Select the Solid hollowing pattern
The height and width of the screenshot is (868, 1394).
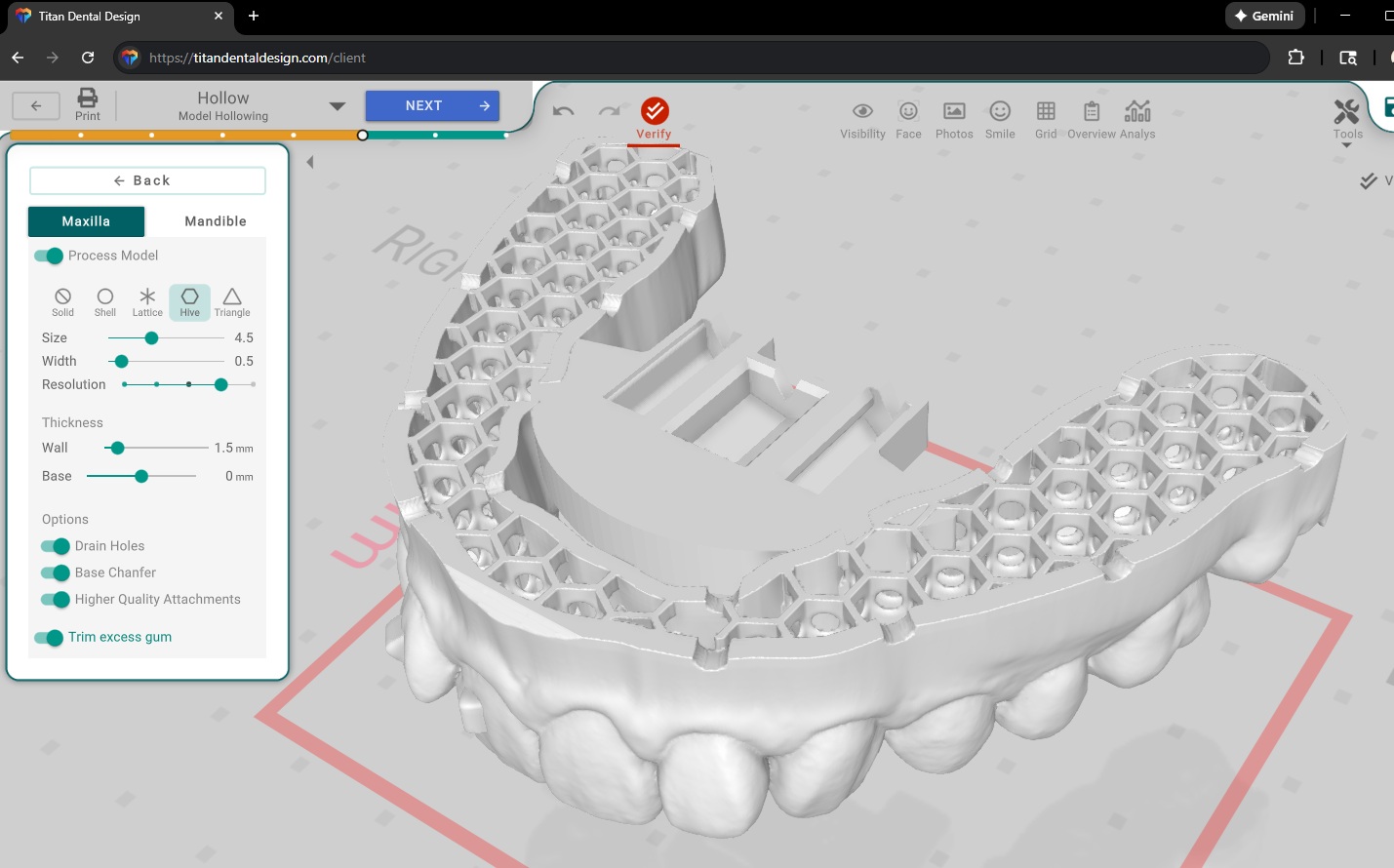(62, 301)
